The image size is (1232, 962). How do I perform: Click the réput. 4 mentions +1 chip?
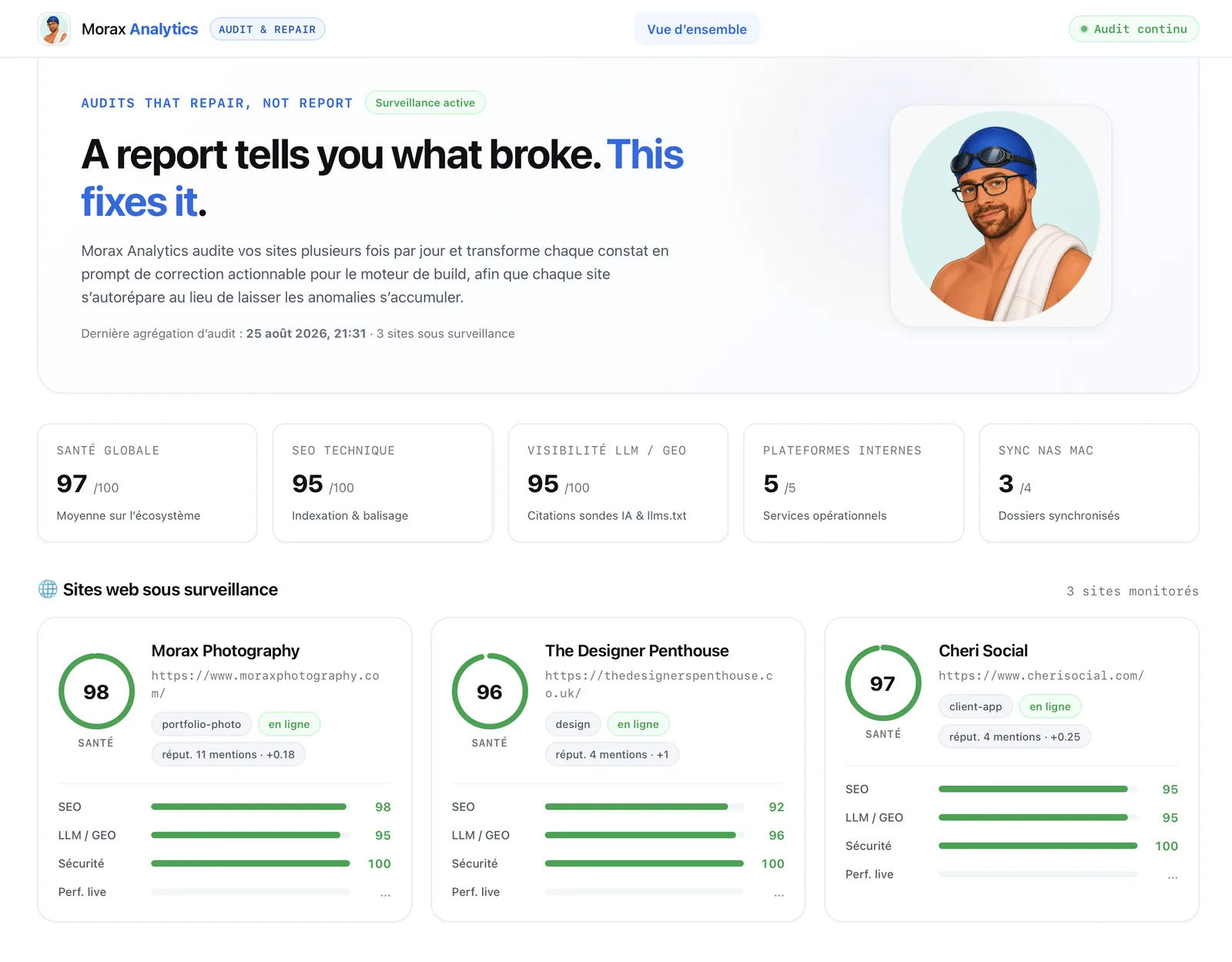[612, 754]
